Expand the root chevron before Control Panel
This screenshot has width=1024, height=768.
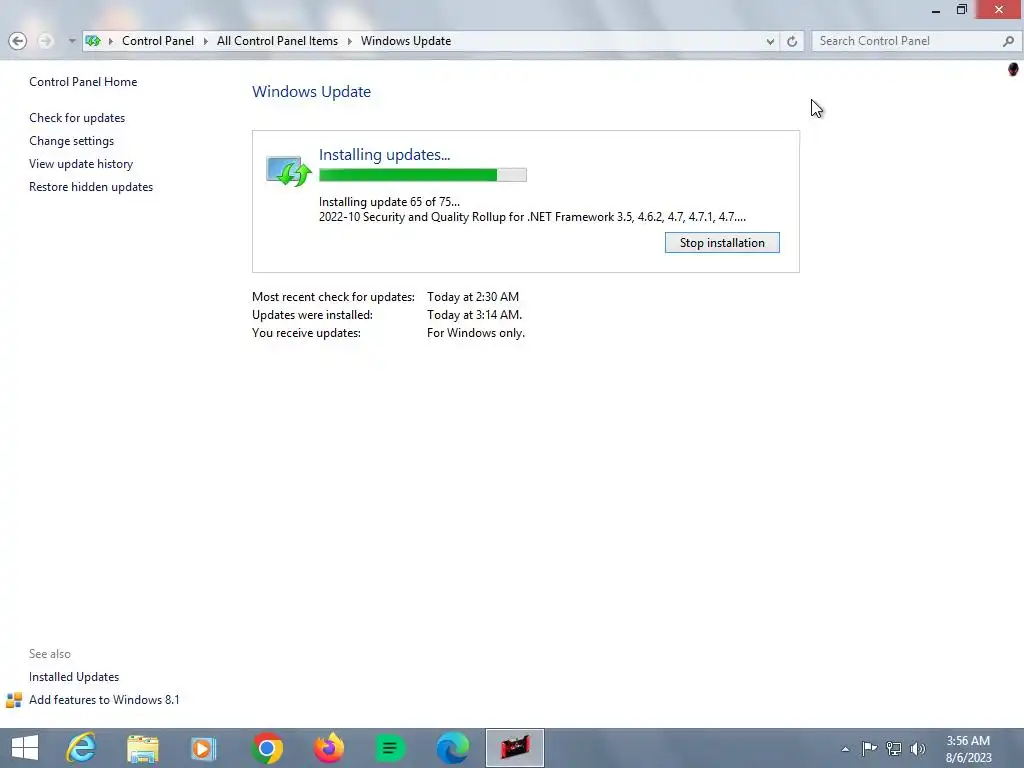tap(110, 41)
